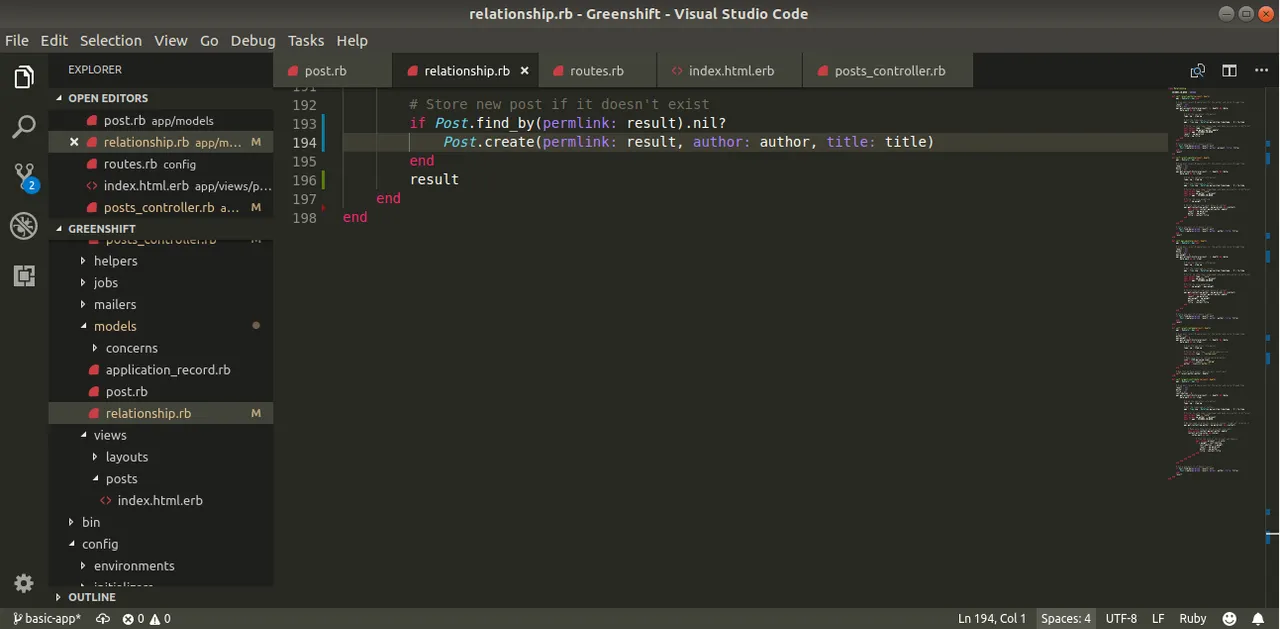1280x629 pixels.
Task: Expand the concerns folder
Action: pos(96,348)
